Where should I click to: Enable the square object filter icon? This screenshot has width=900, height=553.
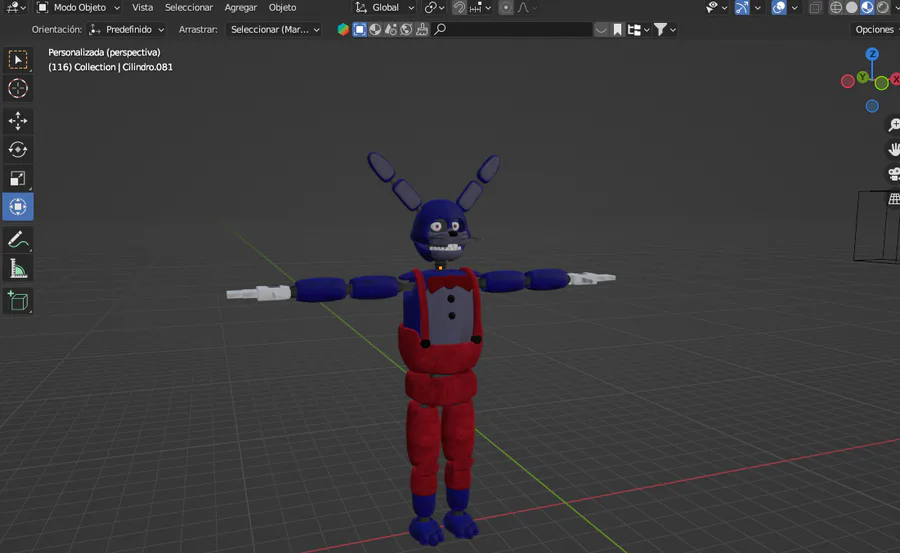360,29
